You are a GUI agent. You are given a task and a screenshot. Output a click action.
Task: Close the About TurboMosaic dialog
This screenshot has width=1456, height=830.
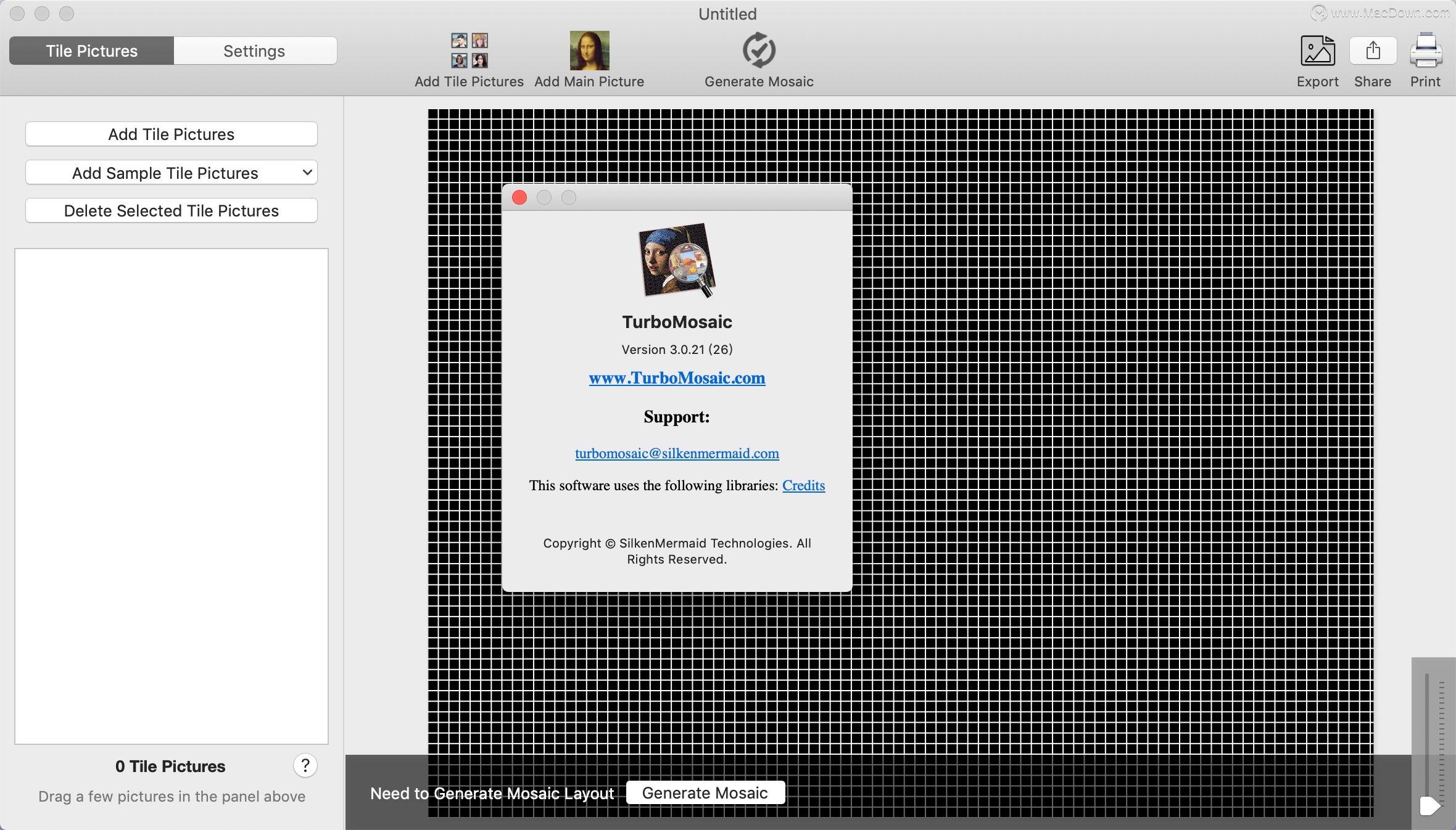[519, 197]
